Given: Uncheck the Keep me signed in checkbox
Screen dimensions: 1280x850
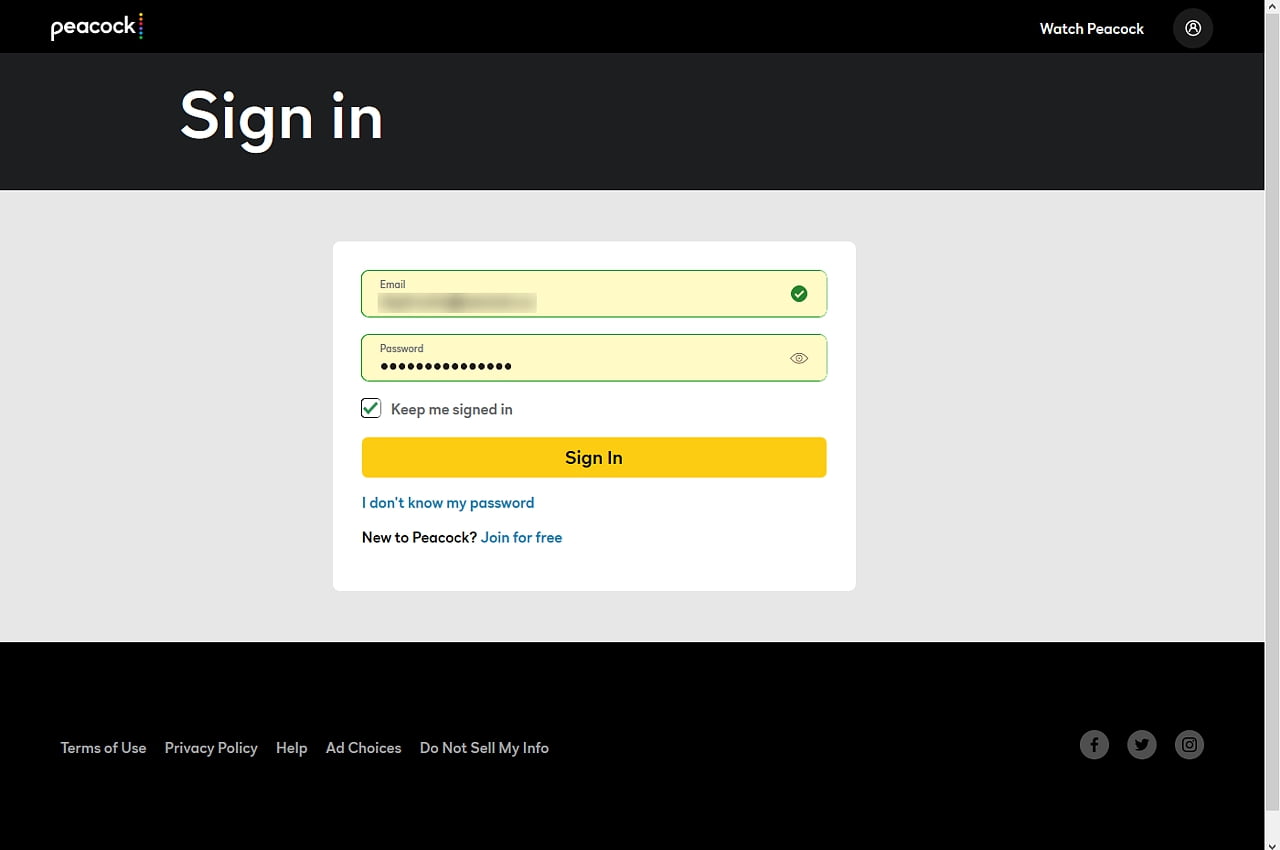Looking at the screenshot, I should click(371, 408).
